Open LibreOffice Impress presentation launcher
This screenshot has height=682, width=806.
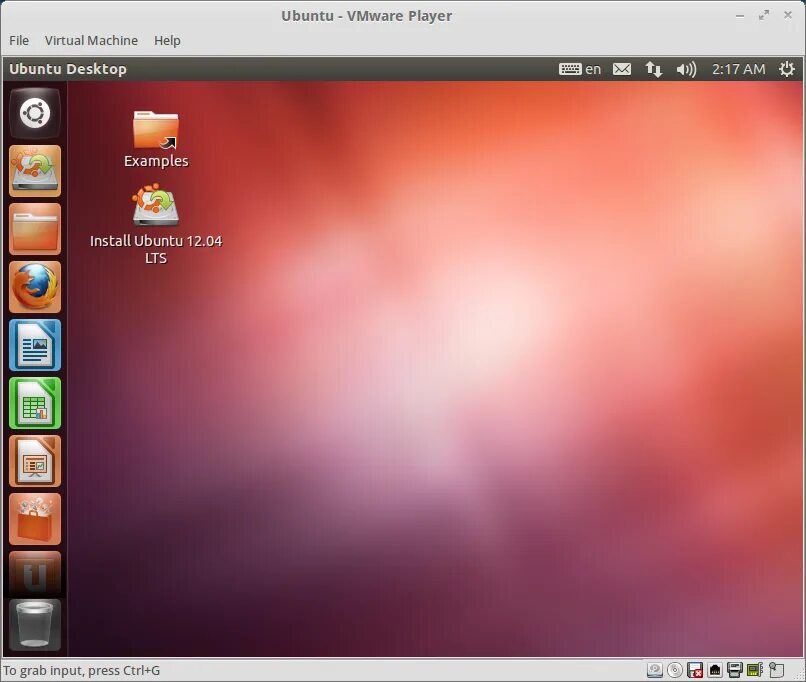pos(35,461)
